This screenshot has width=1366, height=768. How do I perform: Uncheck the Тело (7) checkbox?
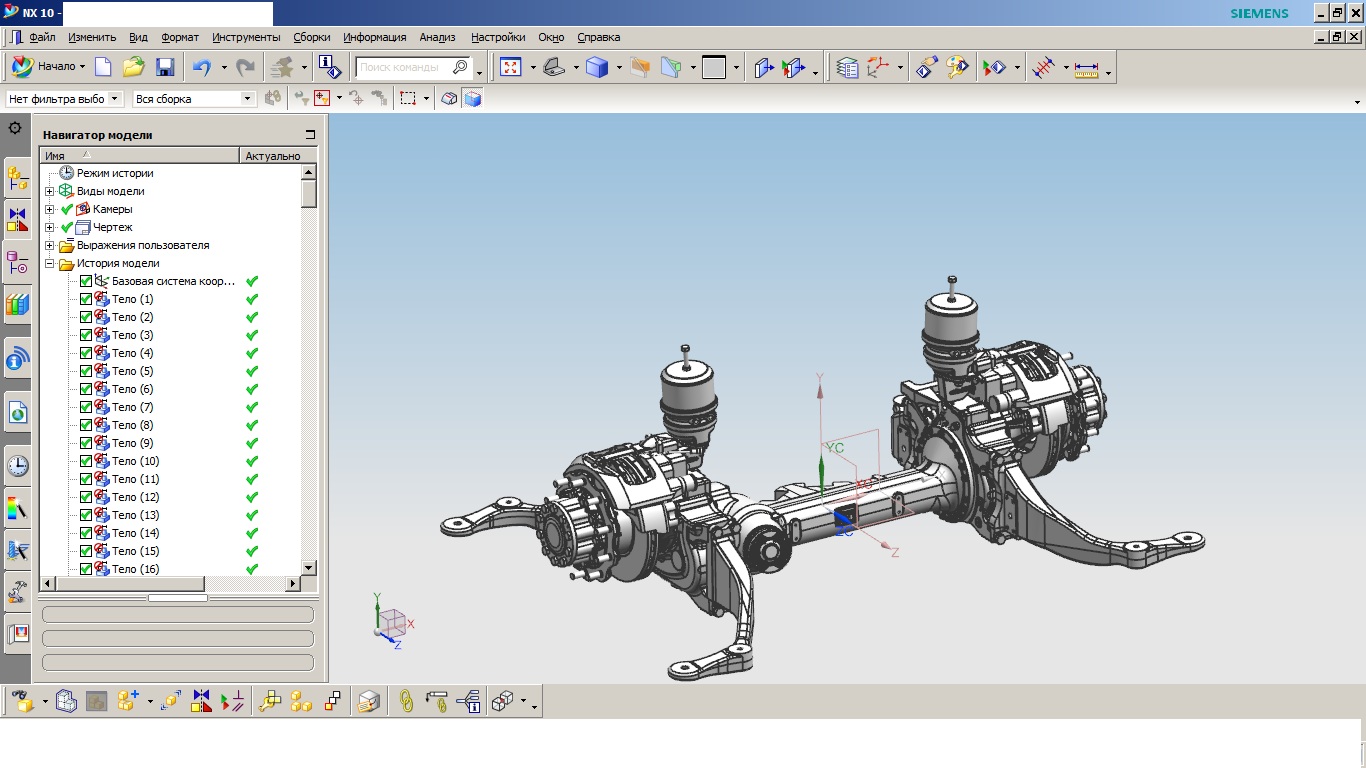pos(86,407)
